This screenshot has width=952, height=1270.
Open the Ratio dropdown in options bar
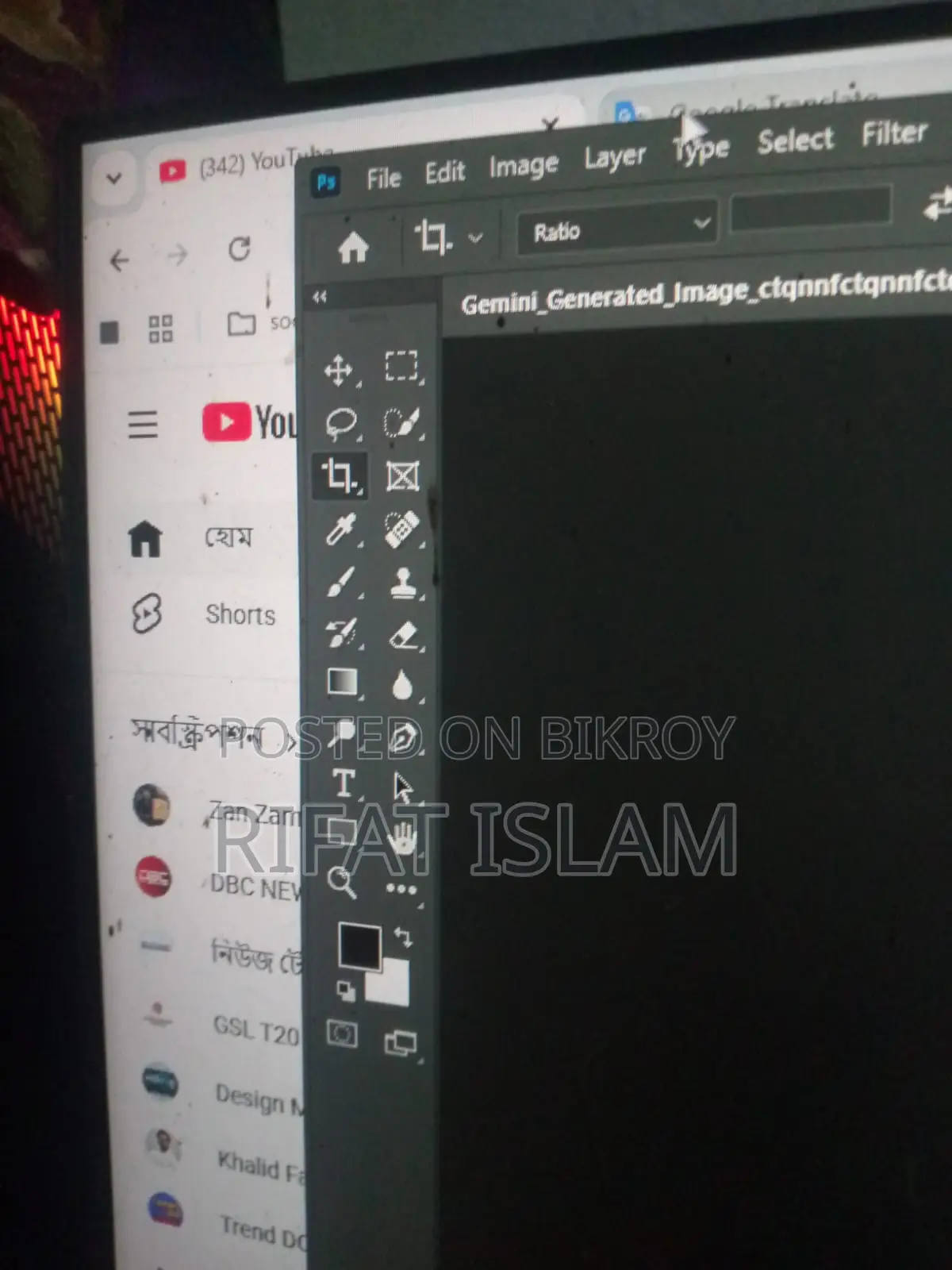coord(617,229)
